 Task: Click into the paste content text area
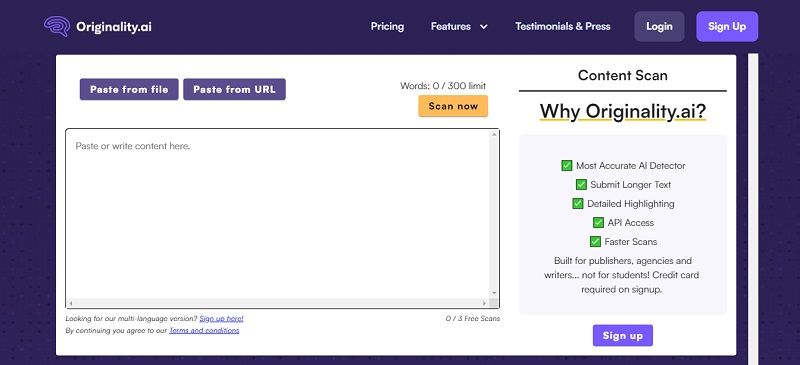pyautogui.click(x=278, y=213)
